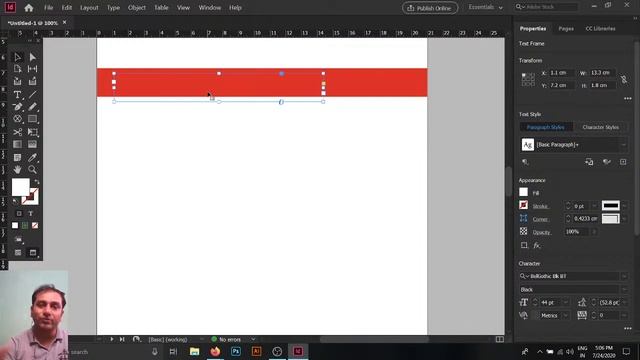Open the fx effects menu
640x360 pixels.
click(537, 245)
